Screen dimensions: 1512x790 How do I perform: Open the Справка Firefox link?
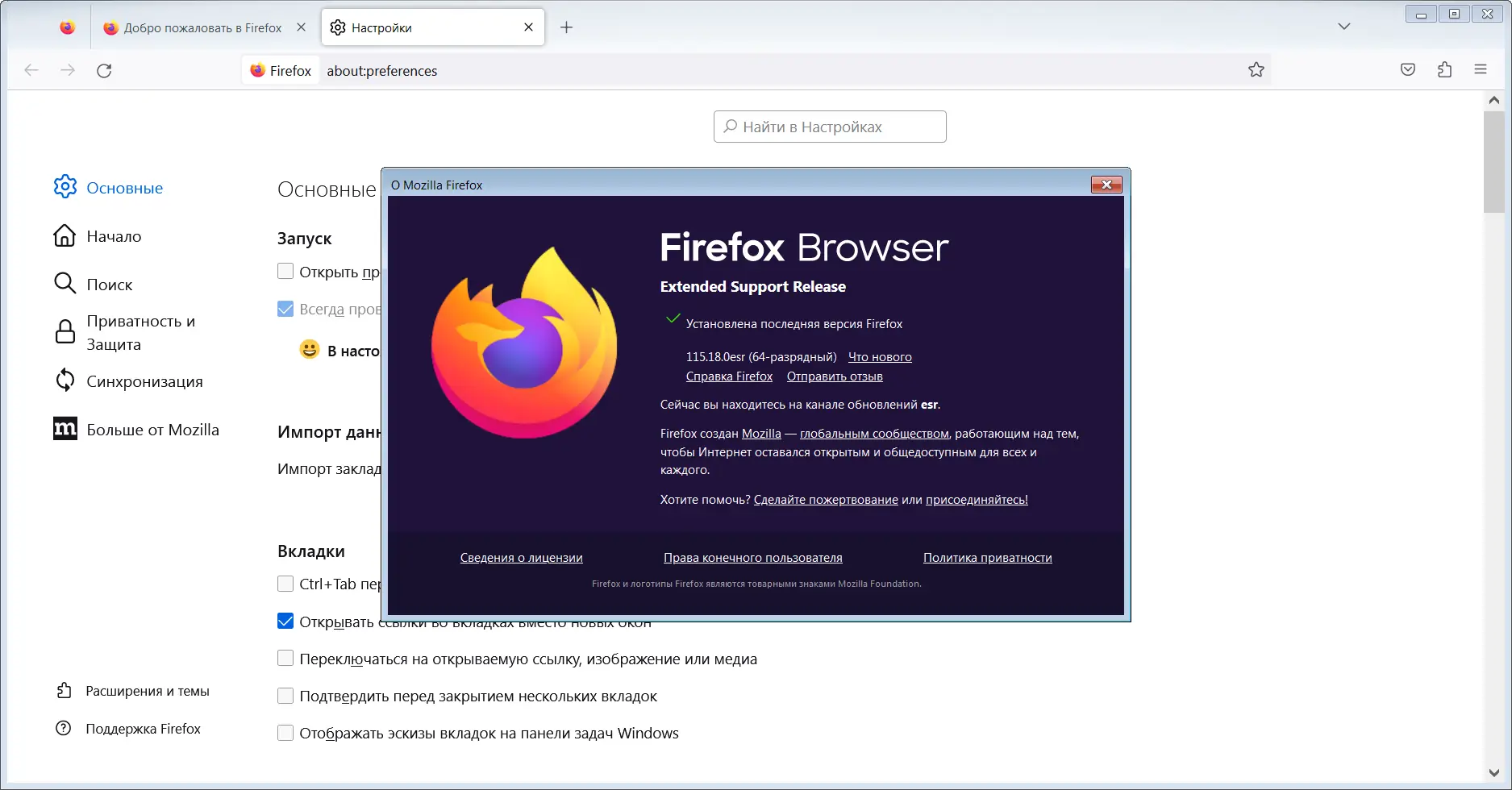click(729, 376)
